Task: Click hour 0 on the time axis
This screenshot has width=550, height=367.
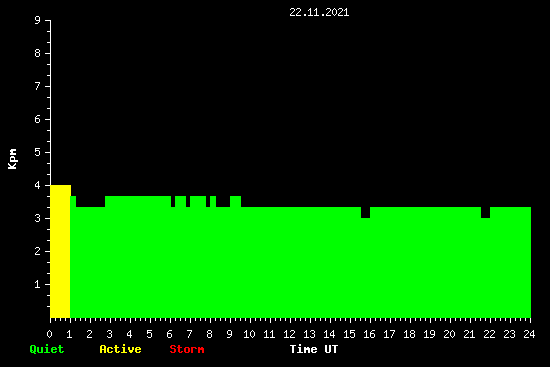Action: tap(49, 334)
